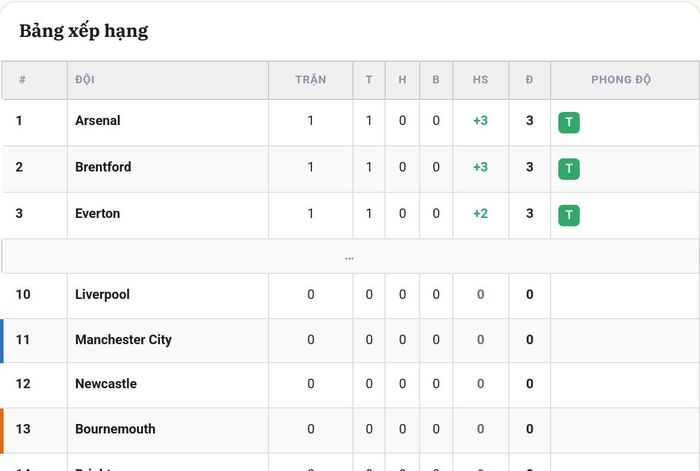Click Arsenal's +3 goal difference value

pos(480,121)
